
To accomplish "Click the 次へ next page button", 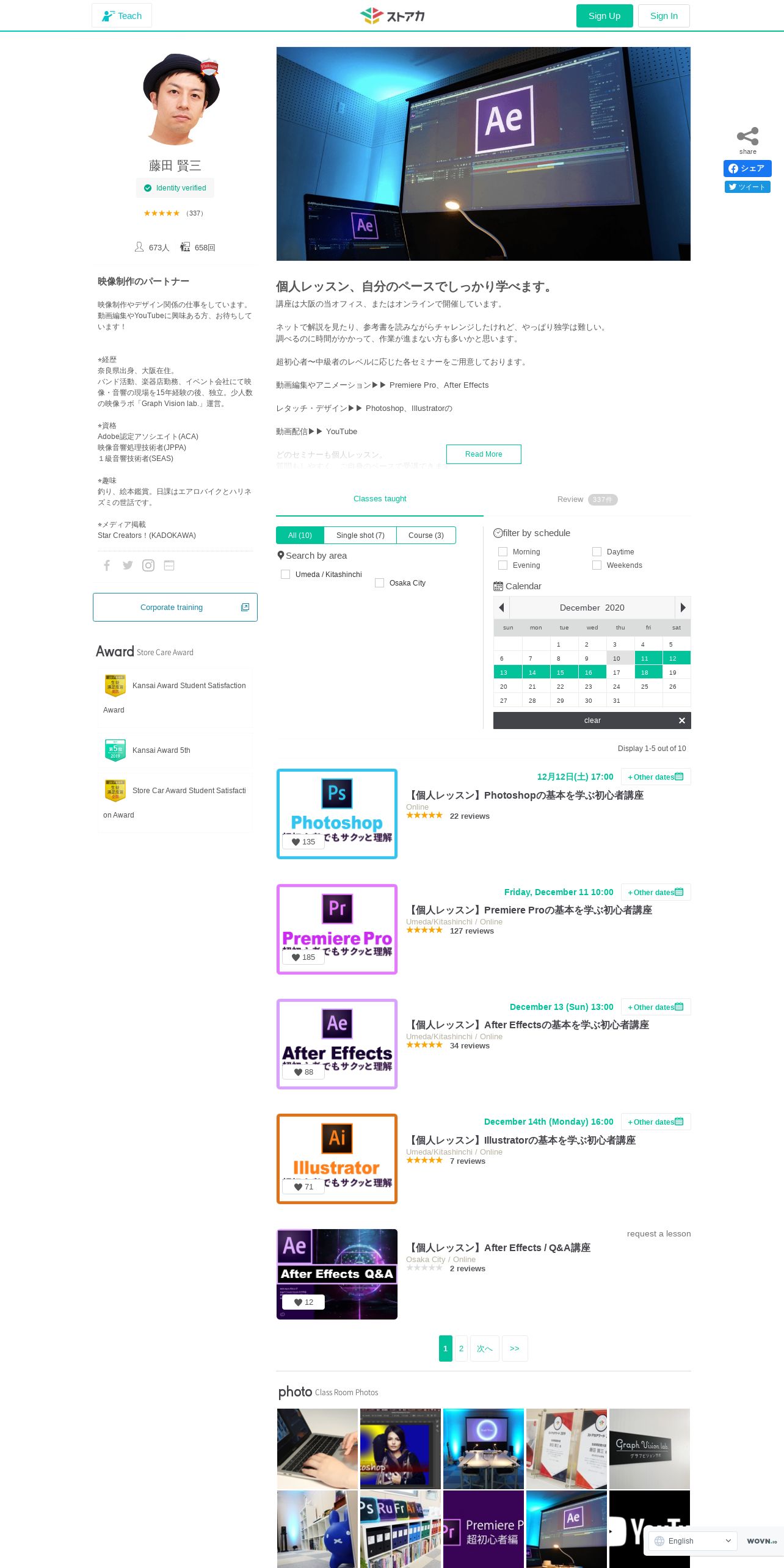I will click(x=485, y=1348).
